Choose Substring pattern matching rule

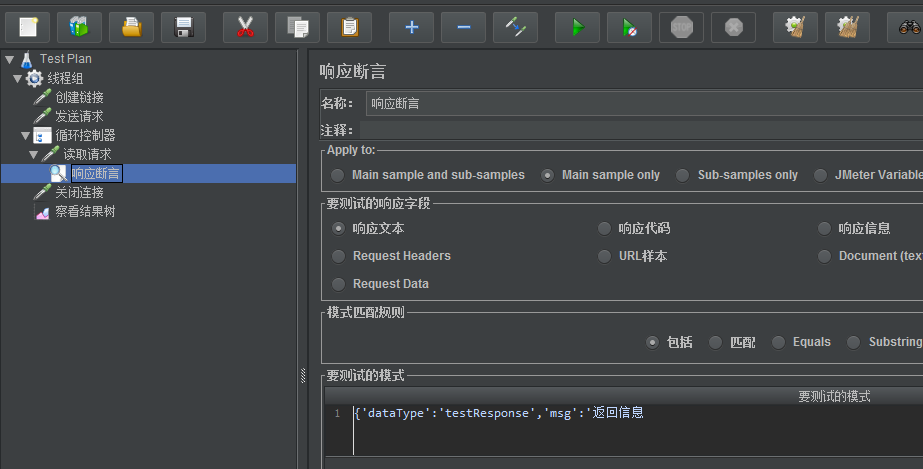coord(854,342)
